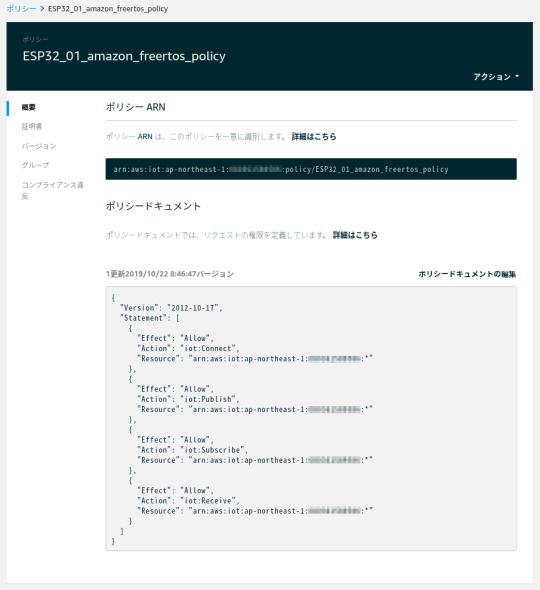
Task: Click ポリシードキュメントの編集 link
Action: click(467, 274)
